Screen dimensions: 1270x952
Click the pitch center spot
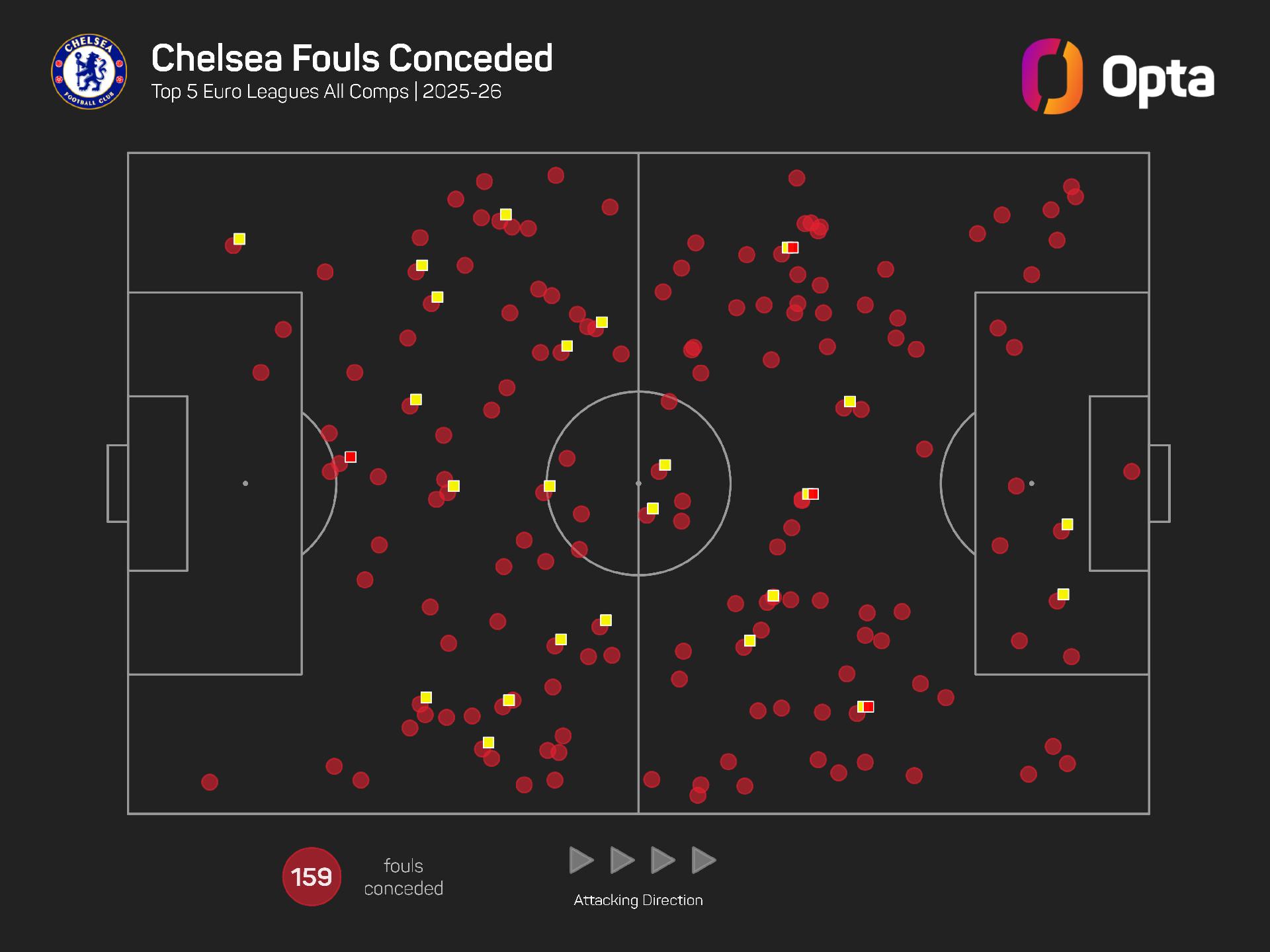638,483
